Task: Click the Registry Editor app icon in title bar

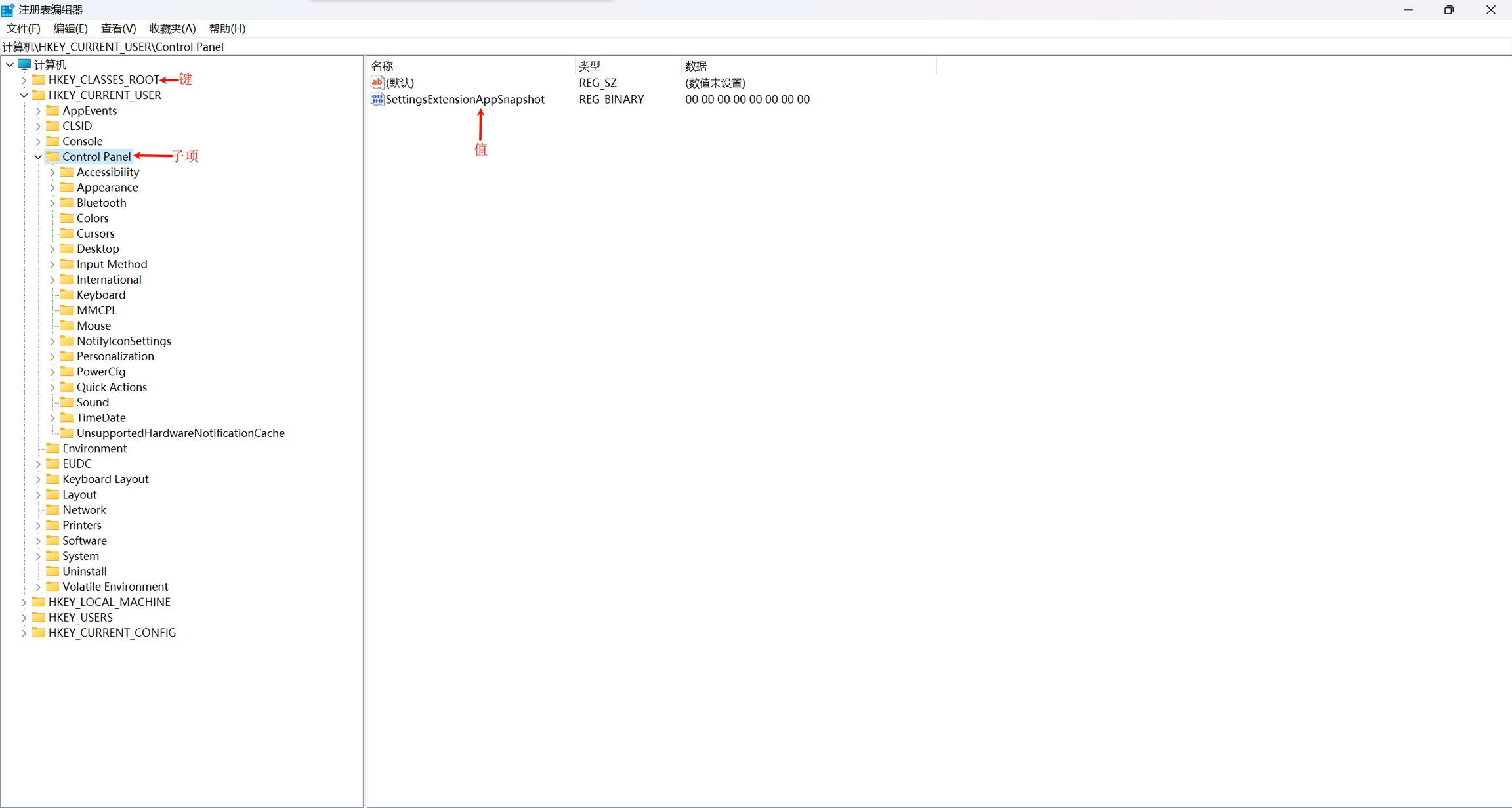Action: click(x=8, y=10)
